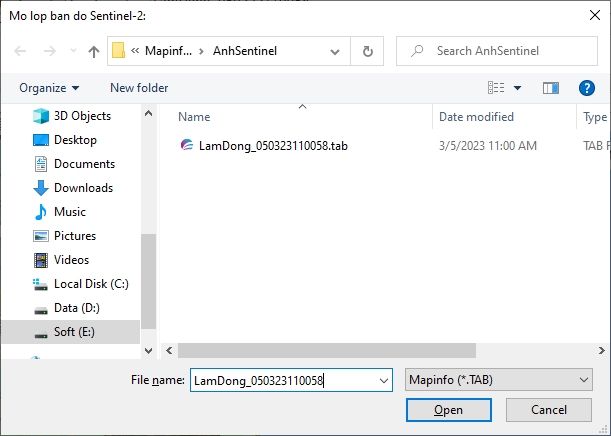611x436 pixels.
Task: Click the Open button
Action: [448, 410]
